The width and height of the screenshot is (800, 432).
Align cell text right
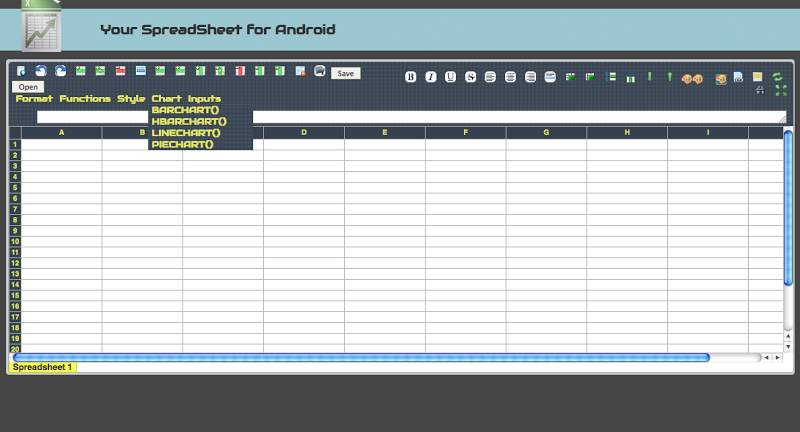pos(530,77)
